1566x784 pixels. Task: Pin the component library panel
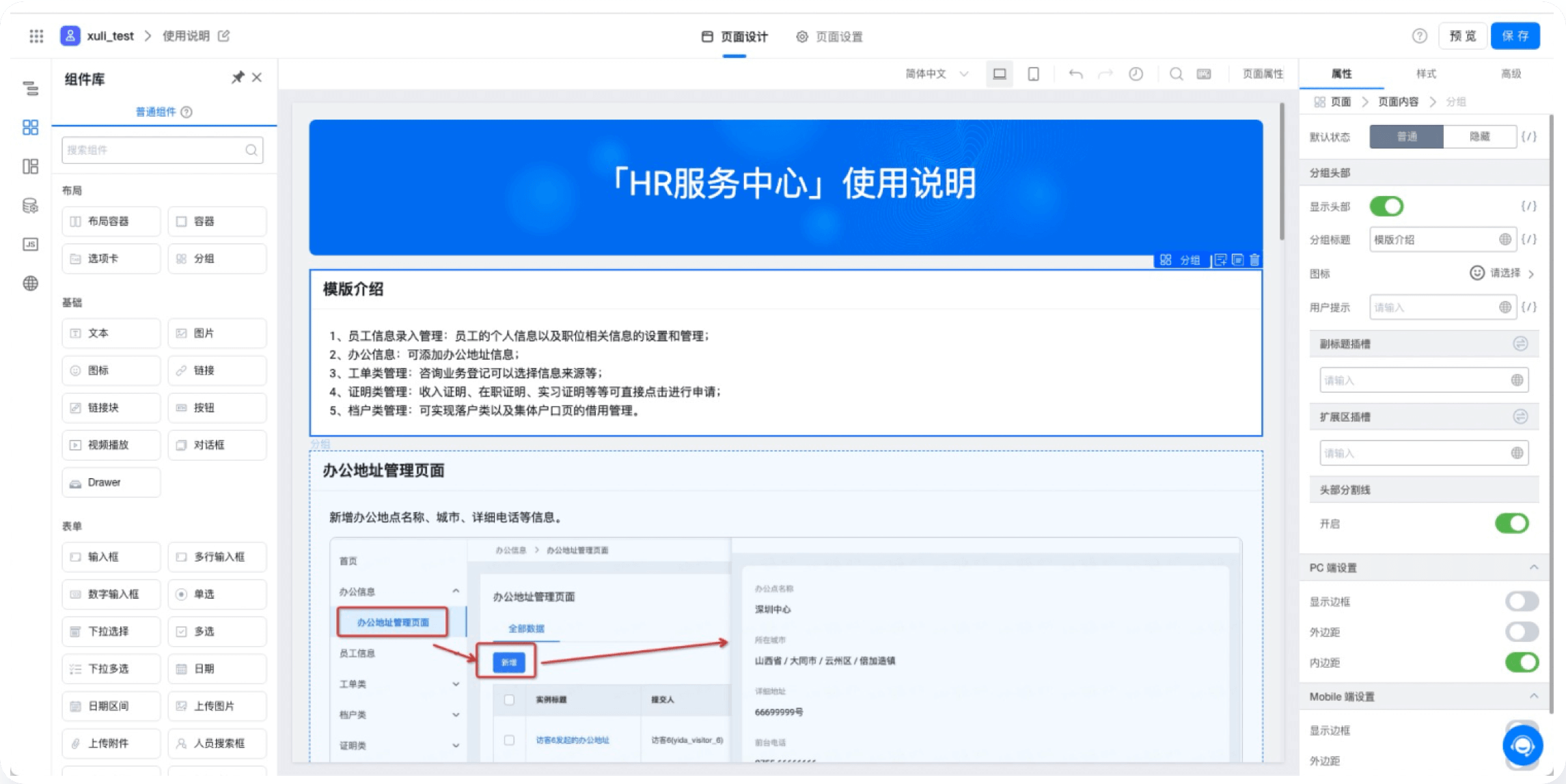click(x=237, y=78)
